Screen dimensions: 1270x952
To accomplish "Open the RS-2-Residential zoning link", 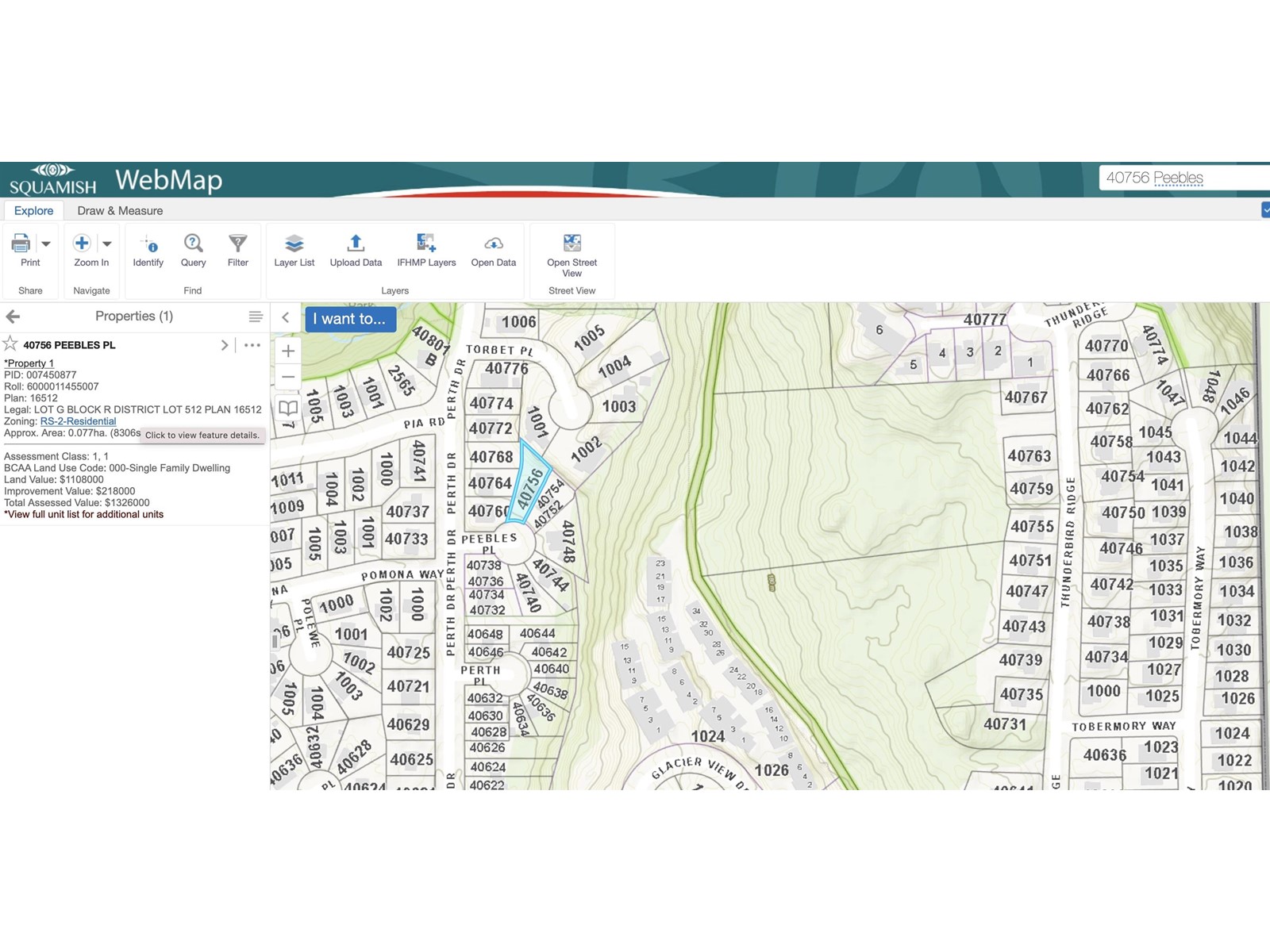I will (x=78, y=421).
